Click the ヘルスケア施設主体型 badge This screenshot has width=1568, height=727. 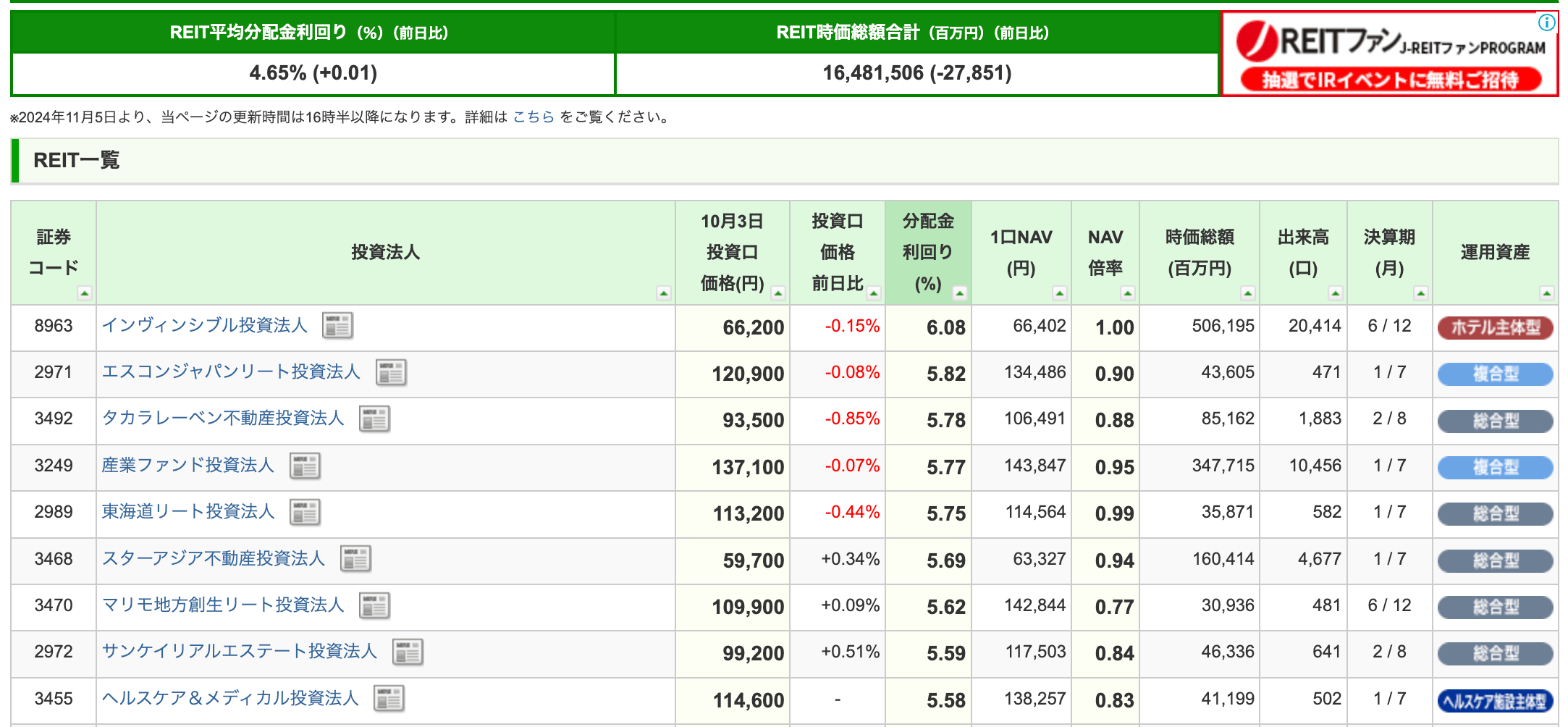click(x=1495, y=700)
